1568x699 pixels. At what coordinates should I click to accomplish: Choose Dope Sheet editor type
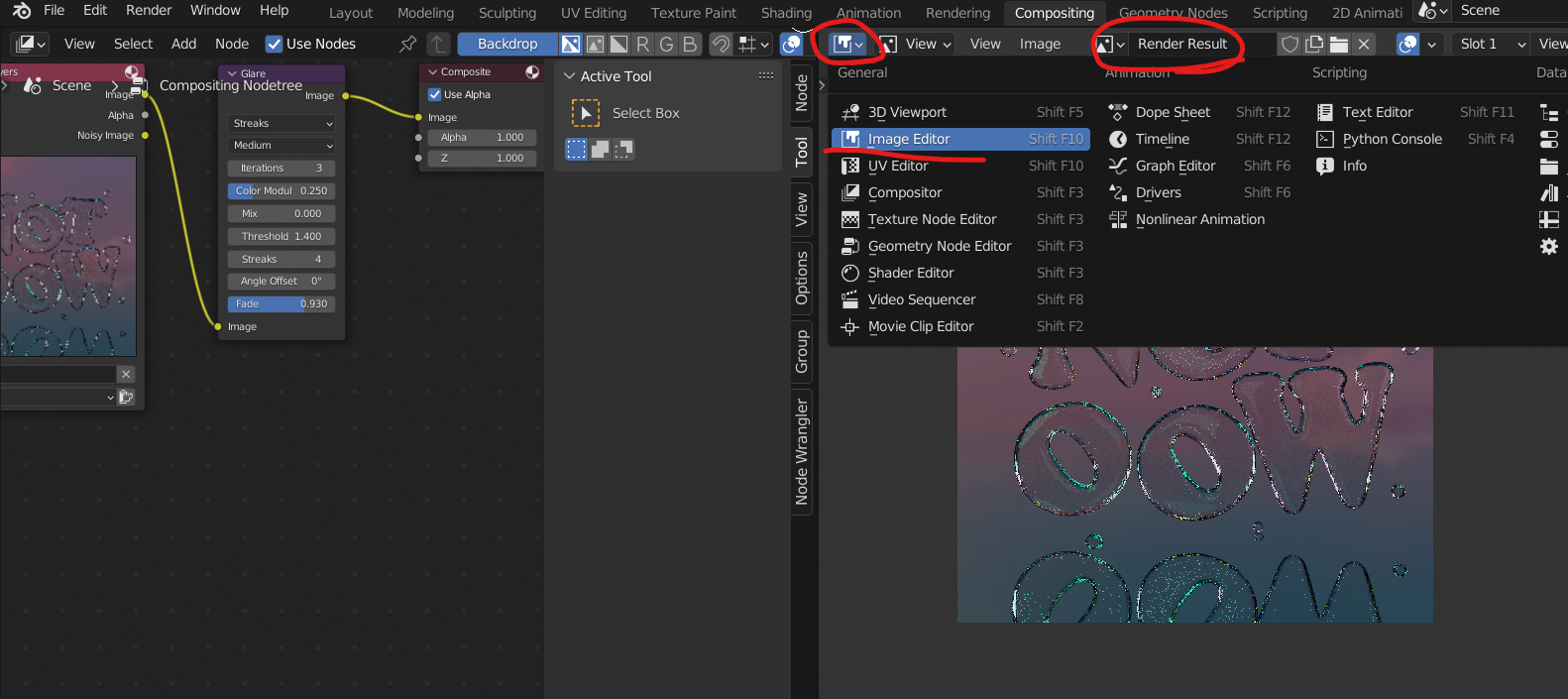click(x=1199, y=112)
